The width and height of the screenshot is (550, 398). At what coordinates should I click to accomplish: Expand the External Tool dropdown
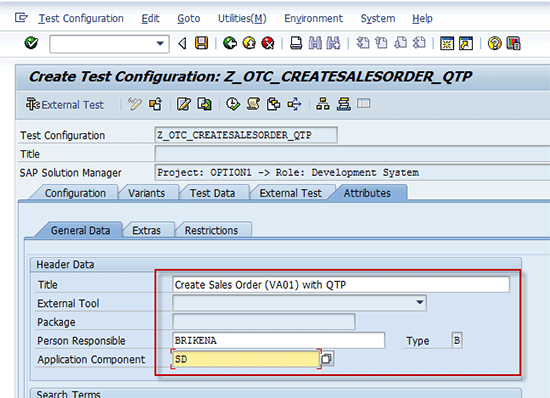[420, 303]
